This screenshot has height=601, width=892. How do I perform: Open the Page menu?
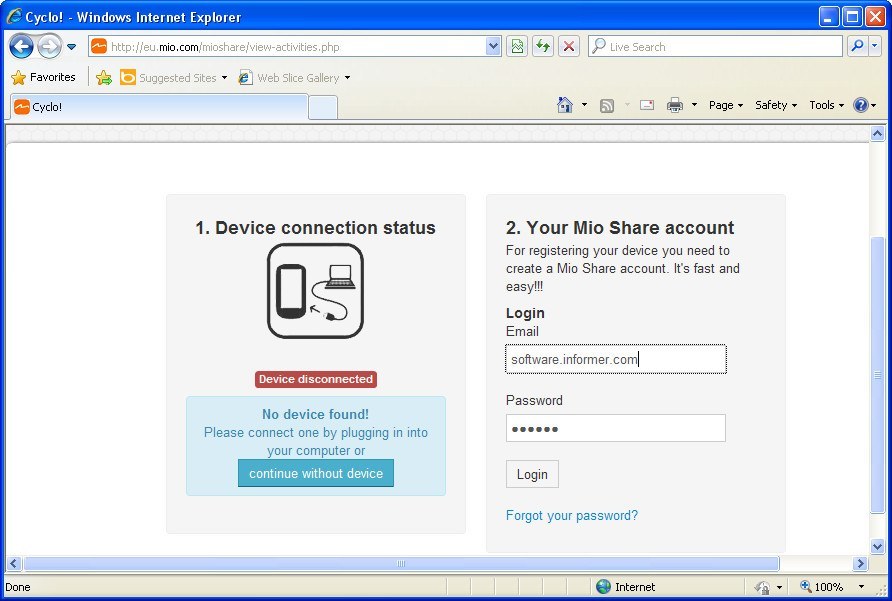click(725, 105)
